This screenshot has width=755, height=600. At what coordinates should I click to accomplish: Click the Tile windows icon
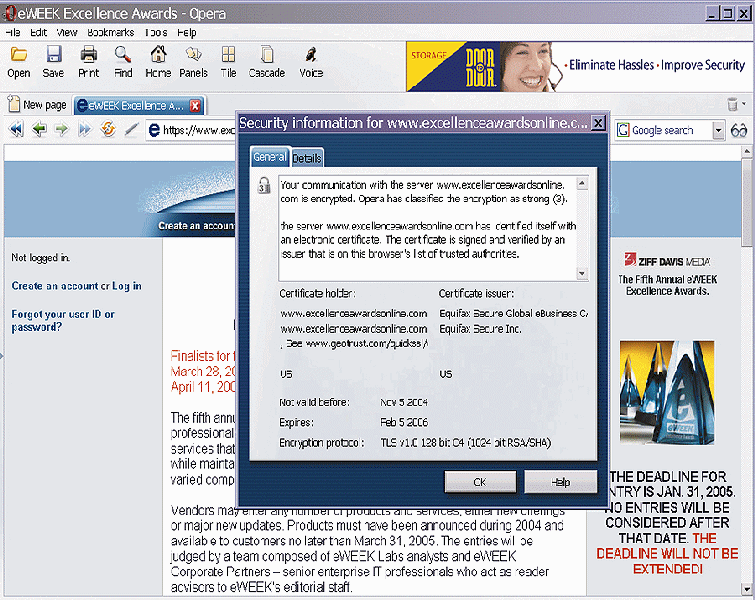pyautogui.click(x=228, y=54)
